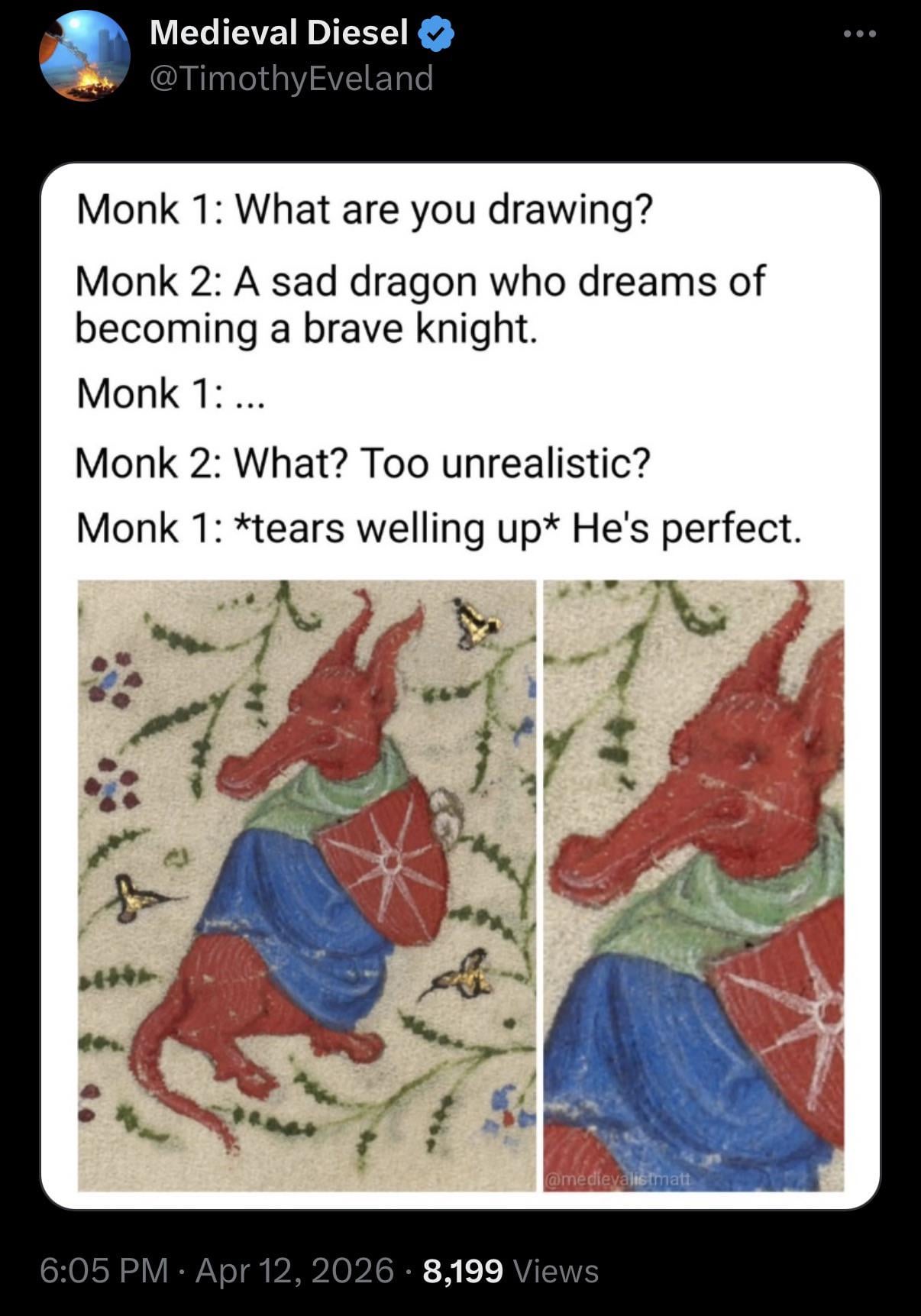Click the "Monk 1: ..." line

[x=170, y=394]
